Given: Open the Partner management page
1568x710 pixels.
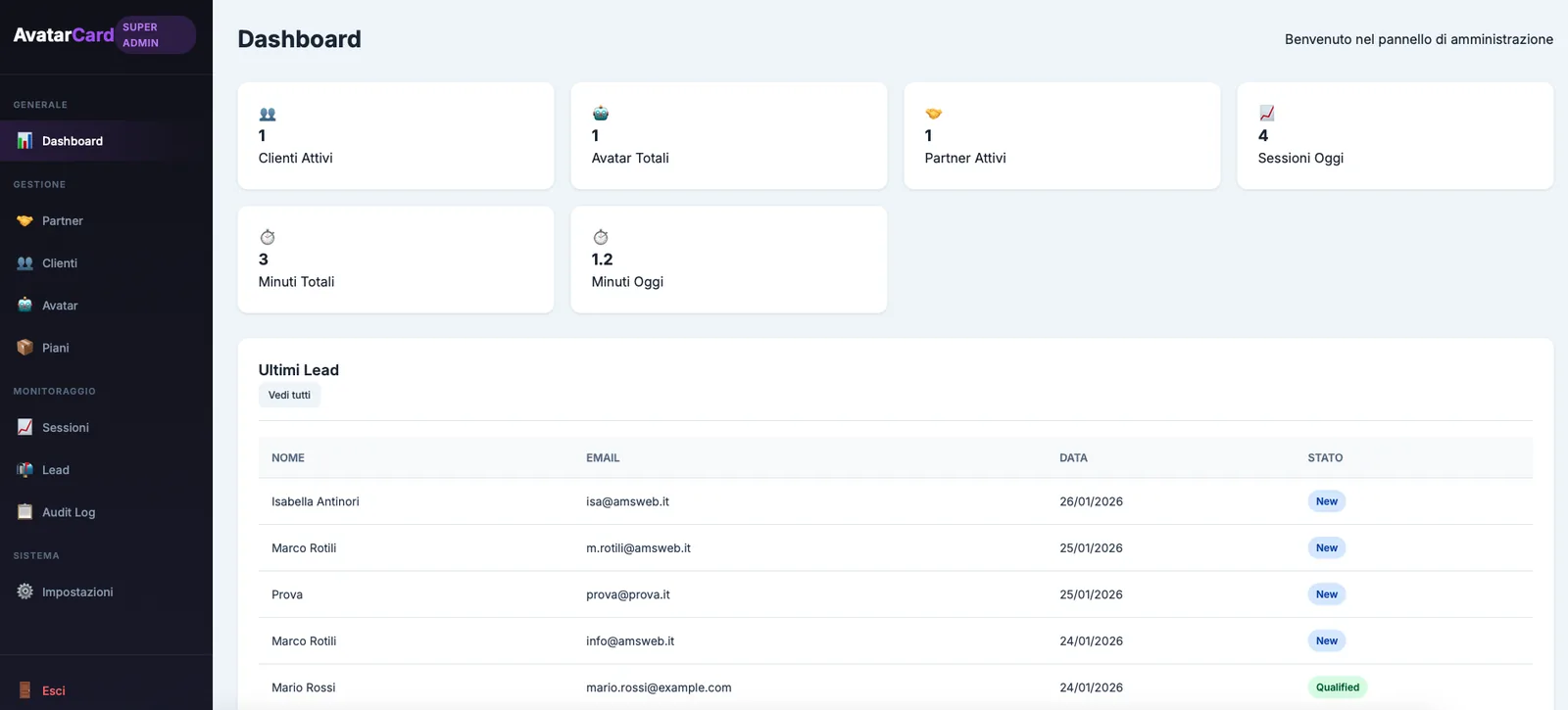Looking at the screenshot, I should (x=106, y=221).
